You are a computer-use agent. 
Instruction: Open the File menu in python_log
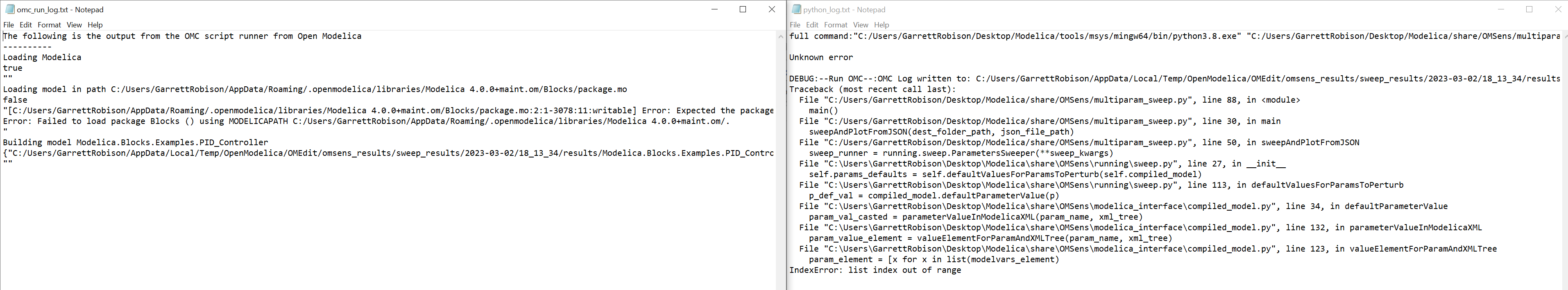795,25
